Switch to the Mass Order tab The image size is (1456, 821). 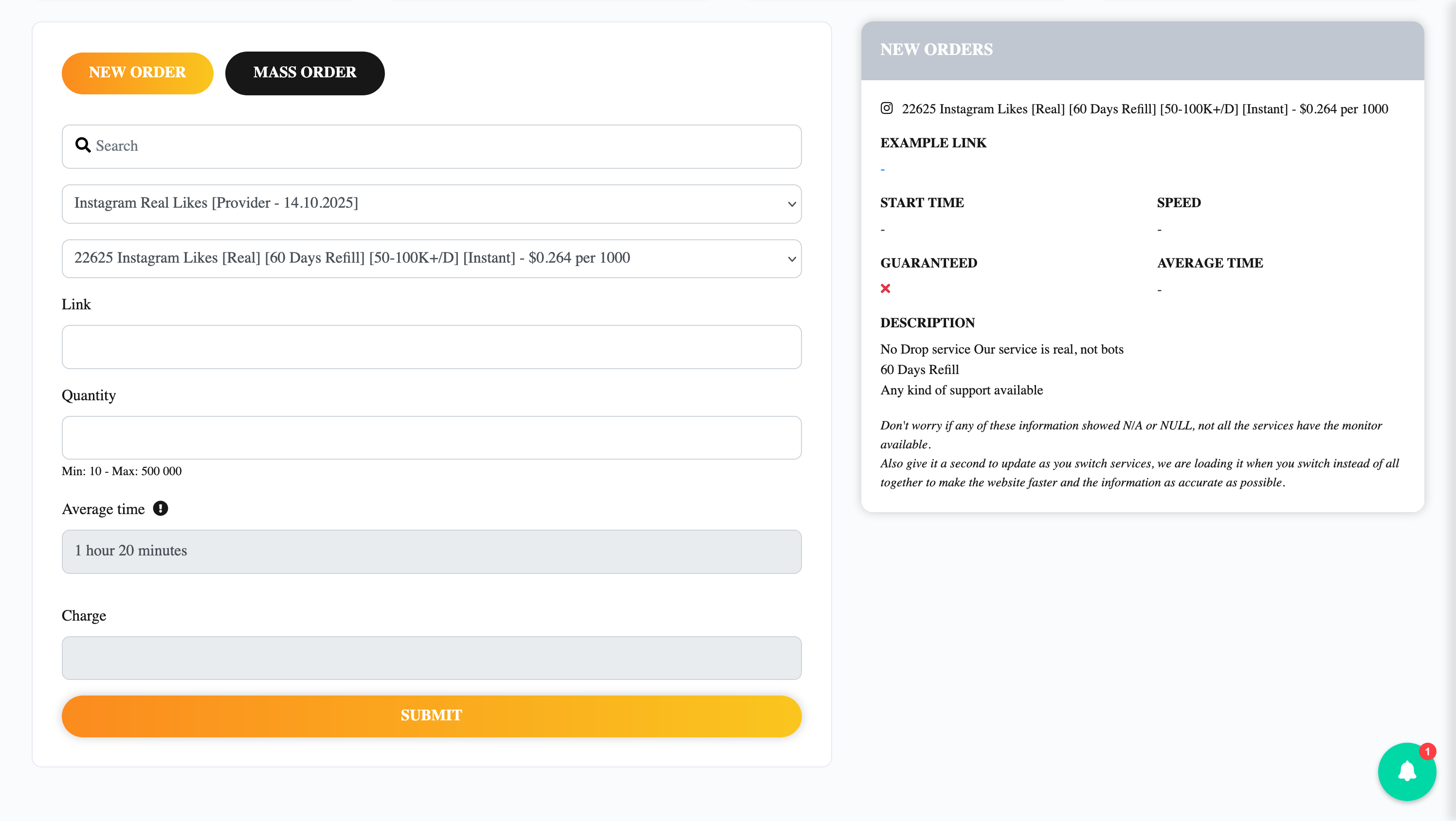(x=305, y=73)
